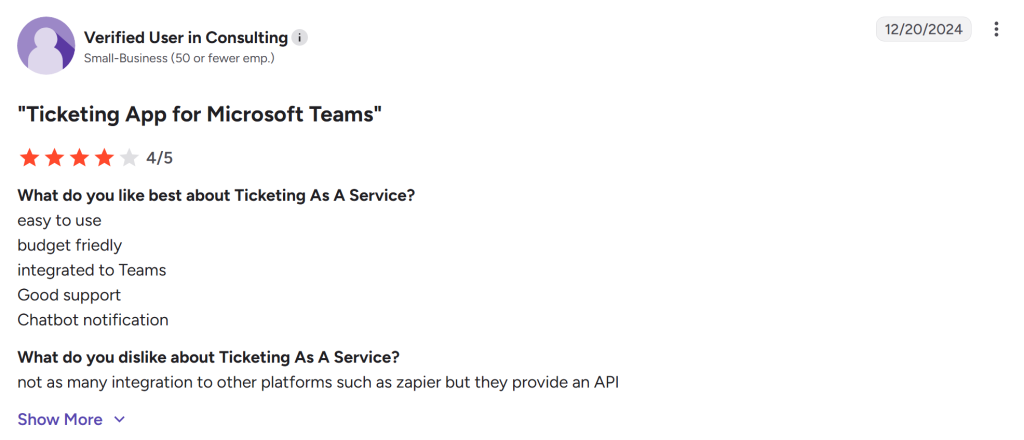This screenshot has width=1024, height=440.
Task: Select the second red rating star
Action: (54, 158)
